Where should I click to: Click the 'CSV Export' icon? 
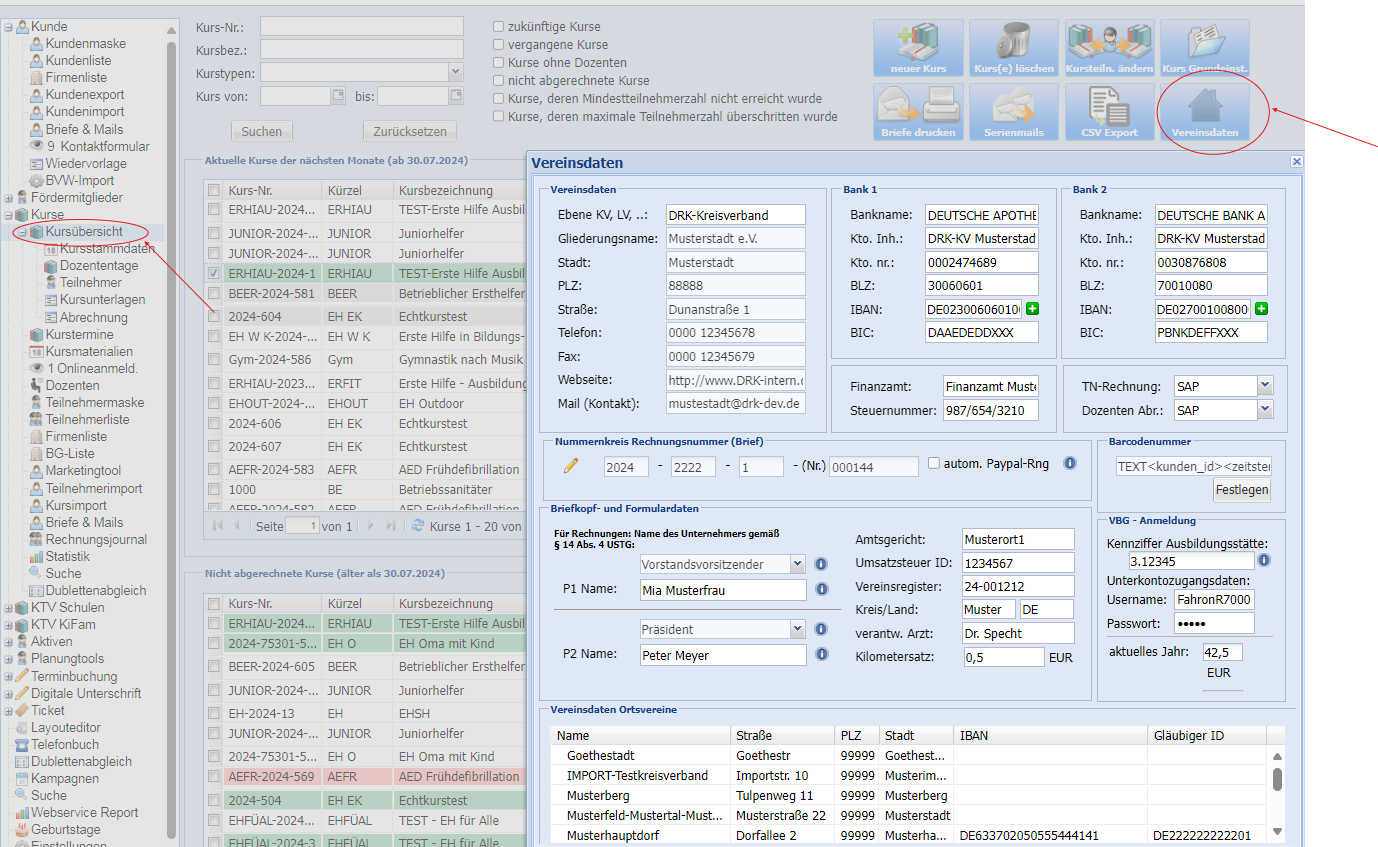1109,112
